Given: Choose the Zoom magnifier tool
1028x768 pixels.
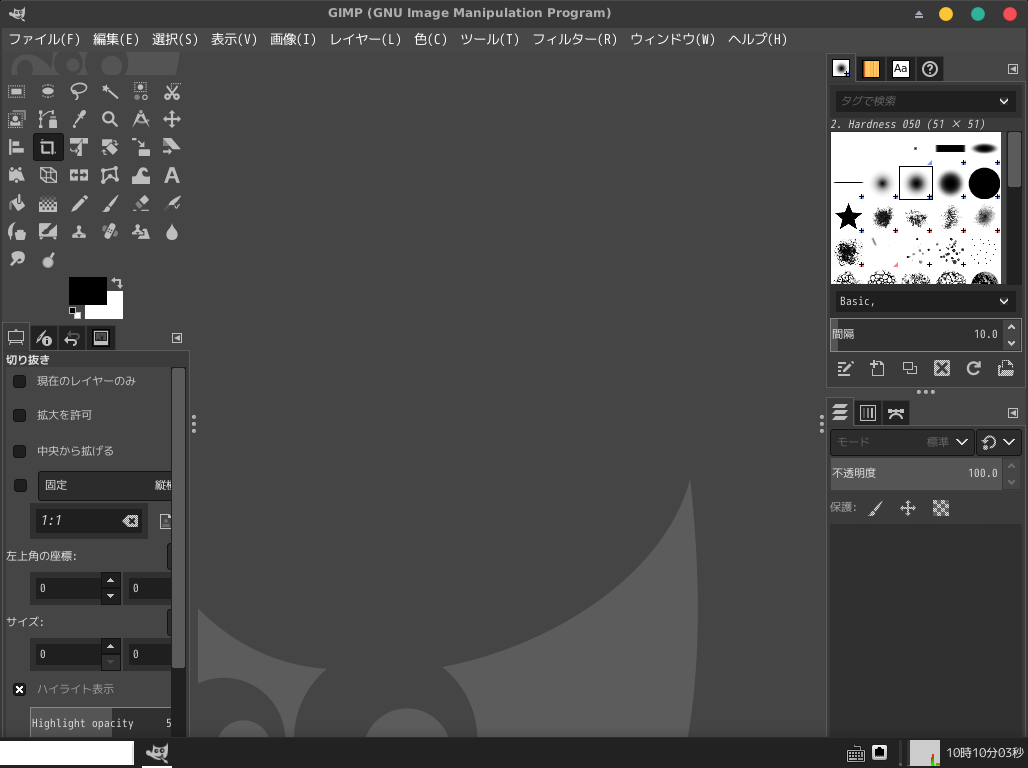Looking at the screenshot, I should pos(109,119).
